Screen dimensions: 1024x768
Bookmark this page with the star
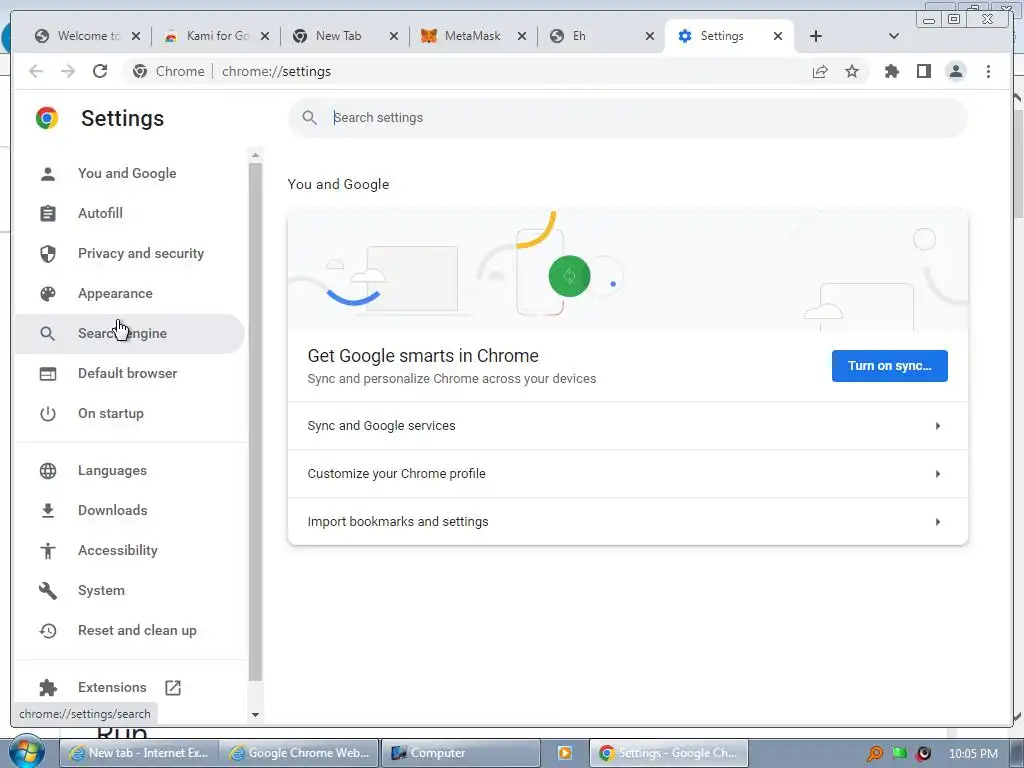click(852, 71)
